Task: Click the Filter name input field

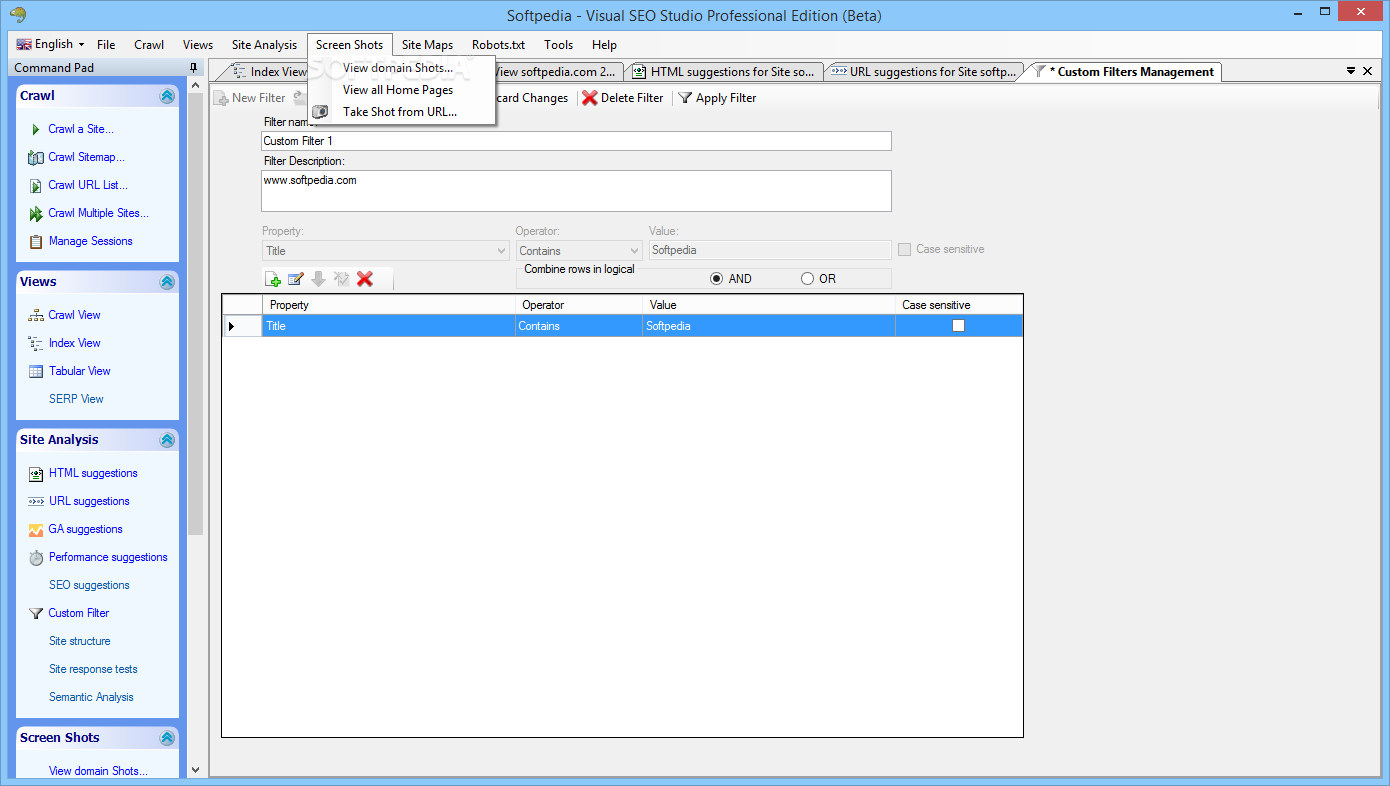Action: (x=576, y=141)
